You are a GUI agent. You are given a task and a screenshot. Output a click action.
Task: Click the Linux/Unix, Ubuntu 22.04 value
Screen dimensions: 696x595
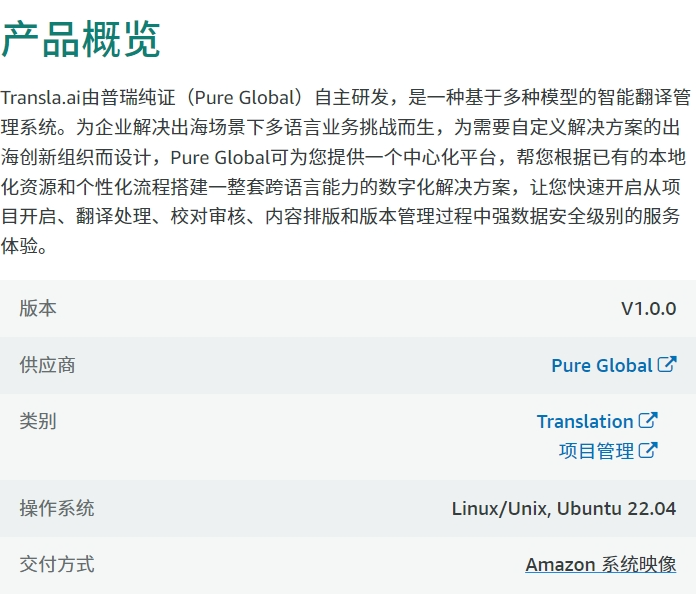(x=564, y=508)
